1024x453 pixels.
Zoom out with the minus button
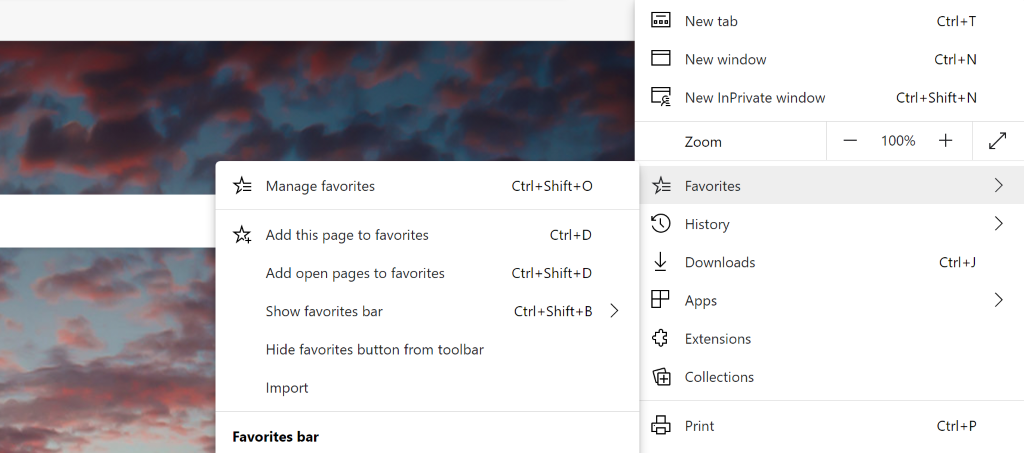[x=850, y=140]
